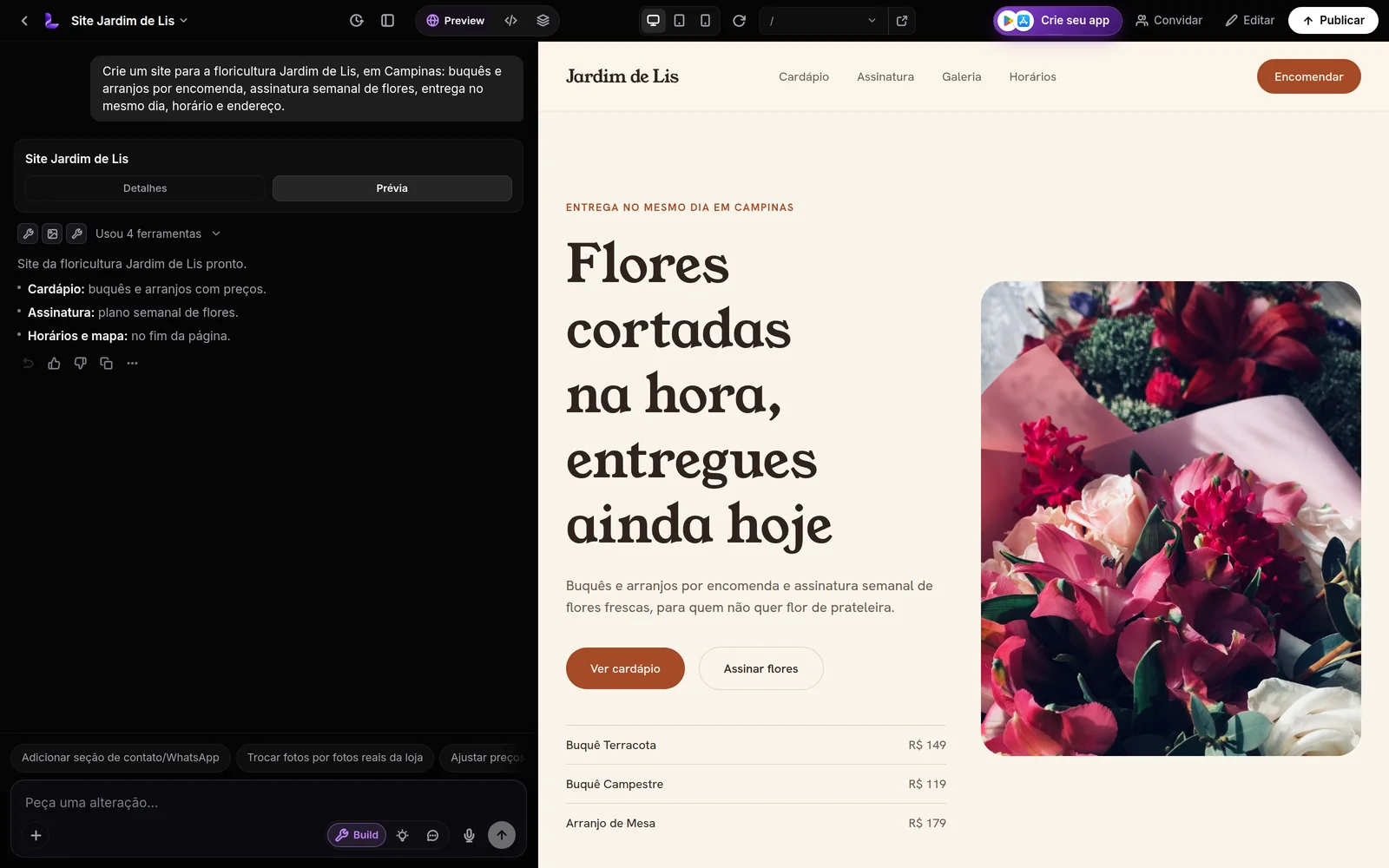Toggle the side panel layout icon
The width and height of the screenshot is (1389, 868).
387,21
